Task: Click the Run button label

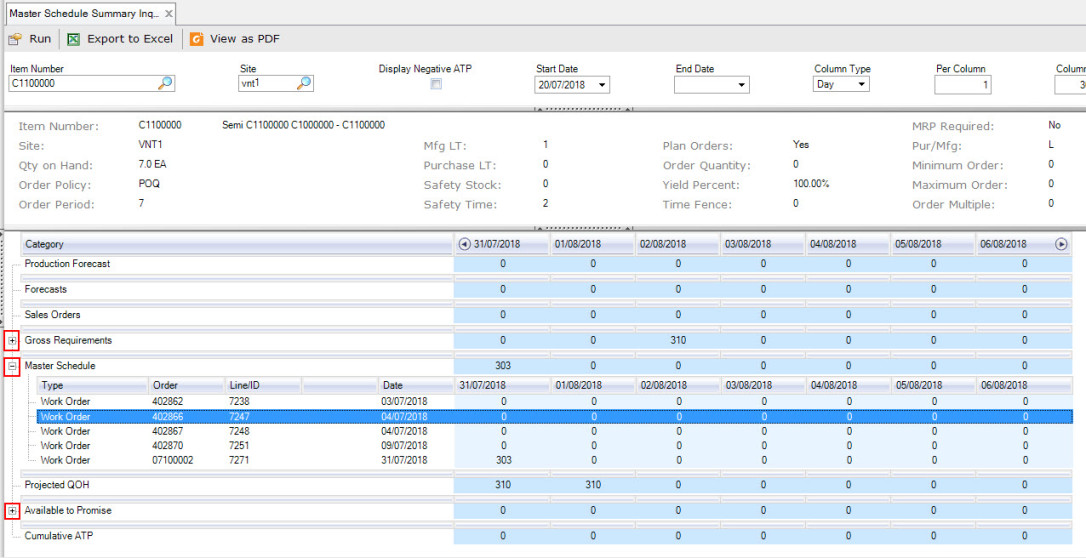Action: coord(40,39)
